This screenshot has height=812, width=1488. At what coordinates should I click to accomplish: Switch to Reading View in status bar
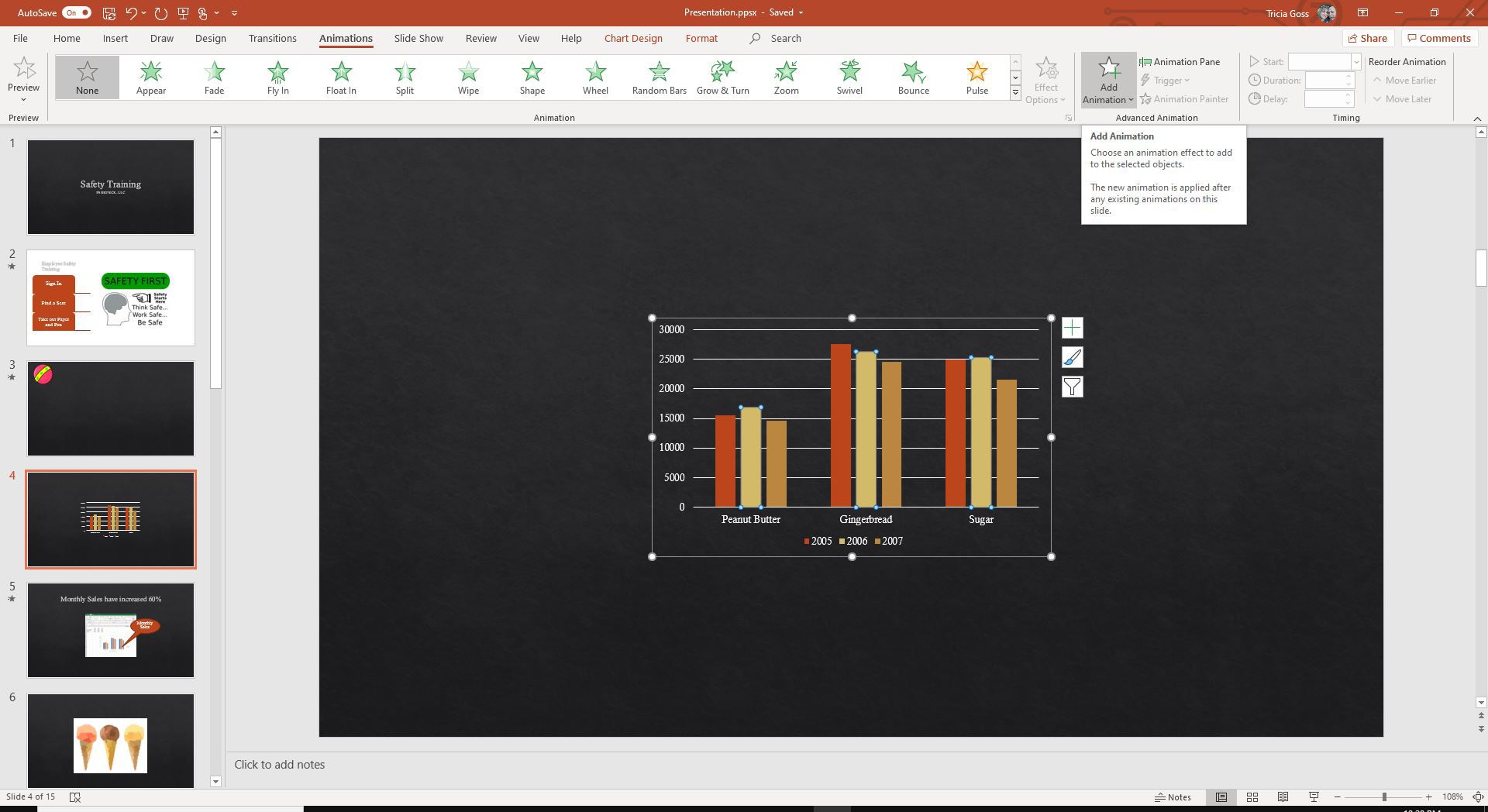1283,797
